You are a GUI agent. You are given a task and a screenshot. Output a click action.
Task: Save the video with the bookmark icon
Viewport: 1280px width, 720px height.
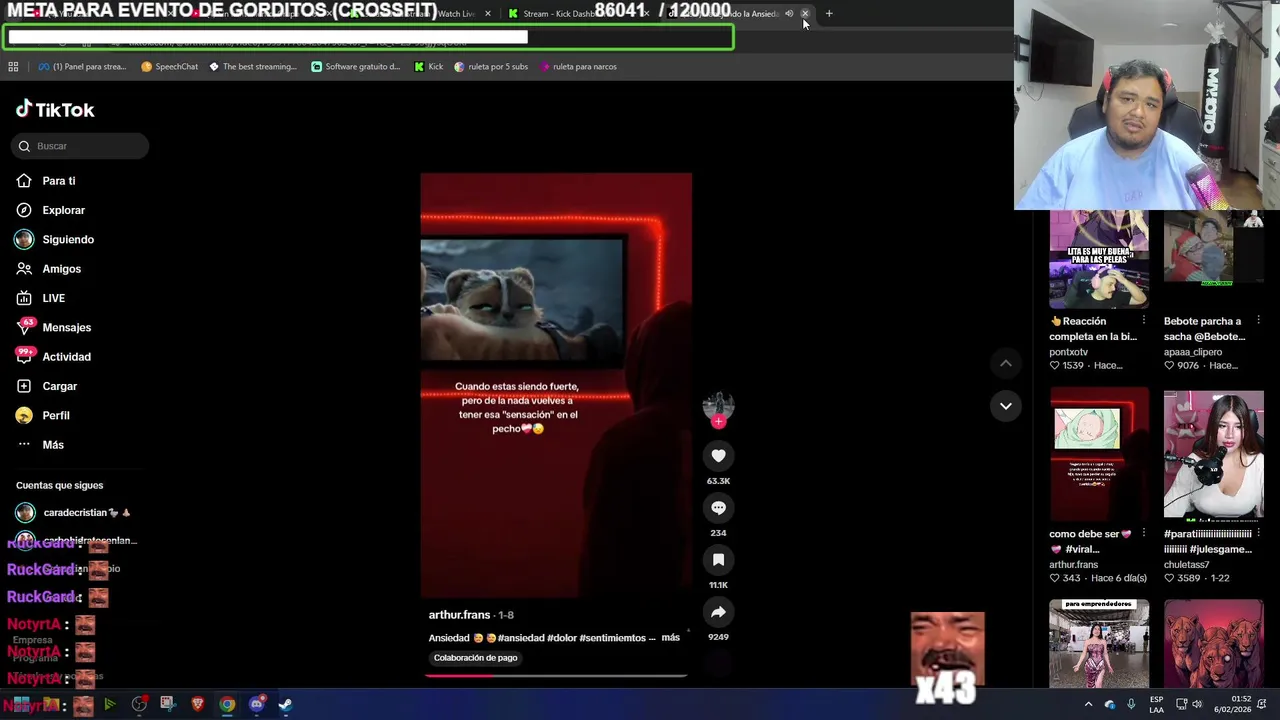[x=718, y=560]
